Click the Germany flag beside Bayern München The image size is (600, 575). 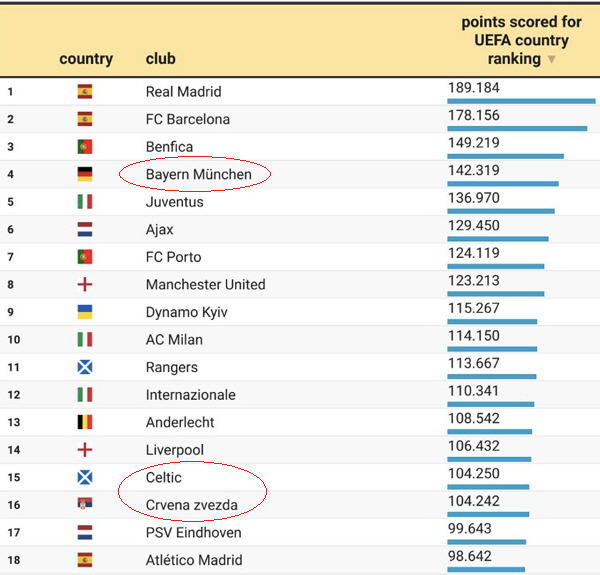click(85, 174)
